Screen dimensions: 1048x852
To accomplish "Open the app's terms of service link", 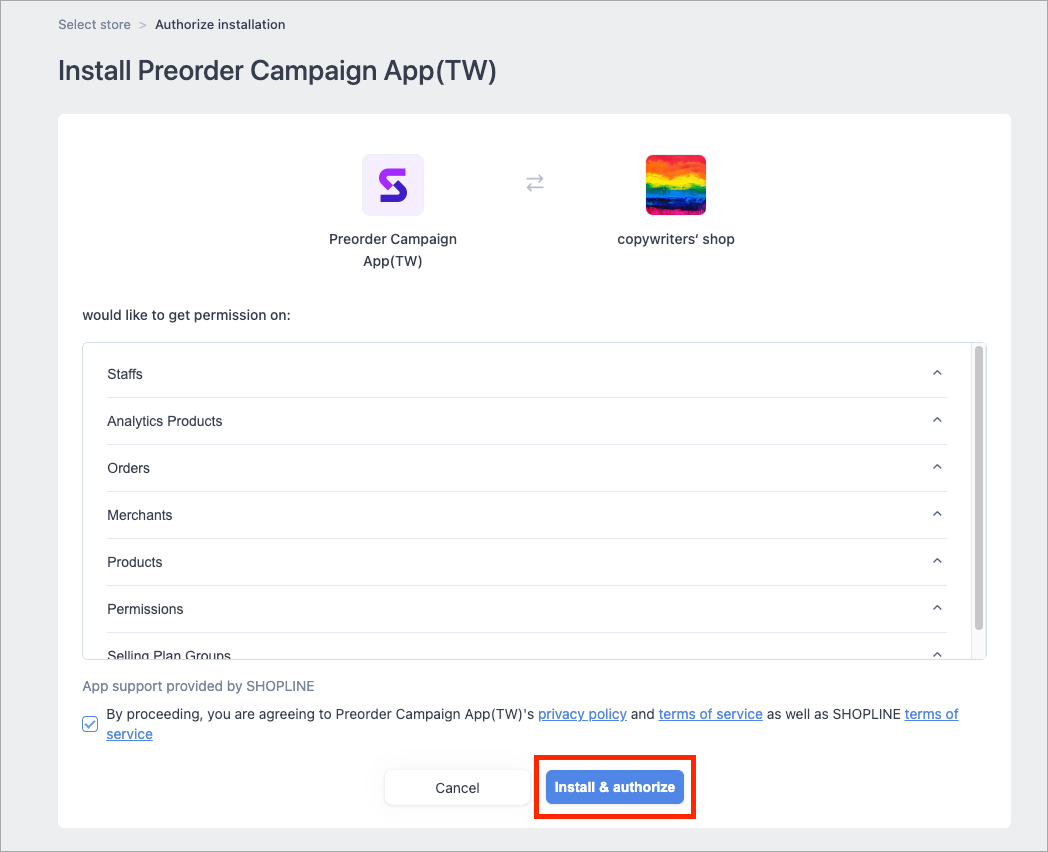I will tap(710, 714).
